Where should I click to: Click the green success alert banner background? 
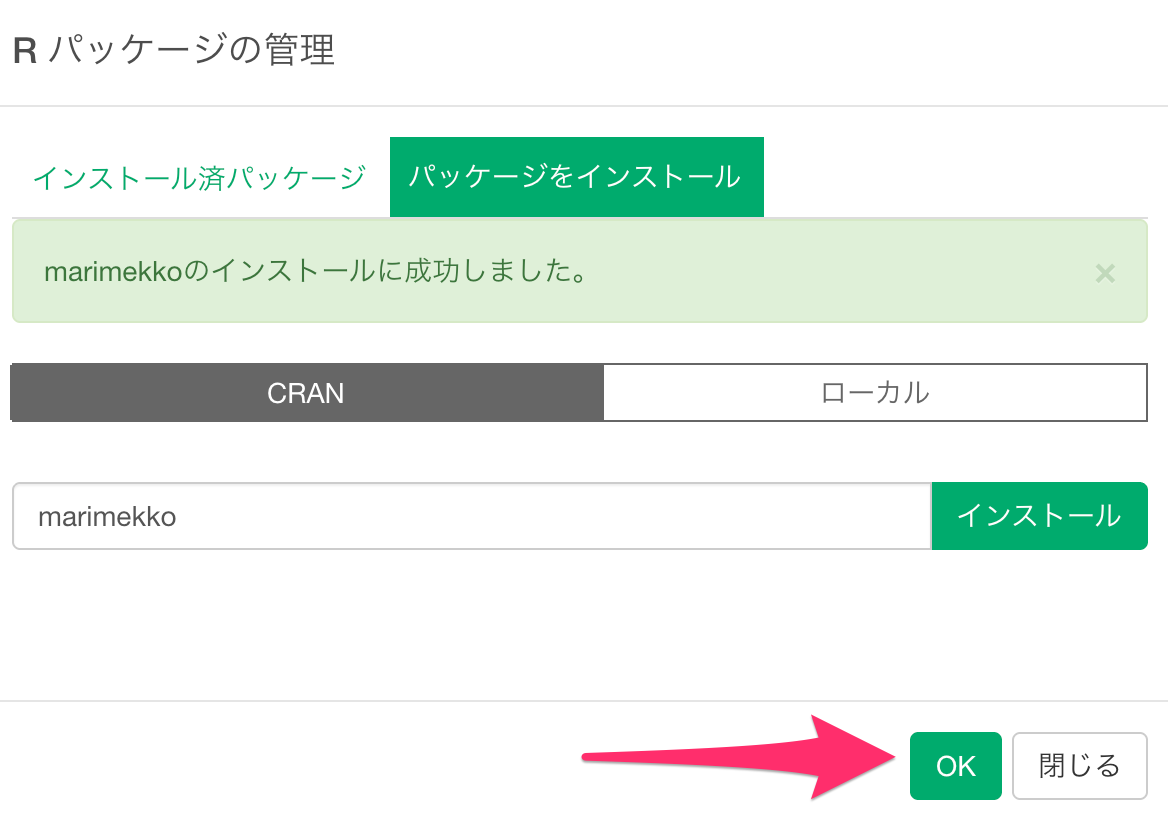click(819, 271)
